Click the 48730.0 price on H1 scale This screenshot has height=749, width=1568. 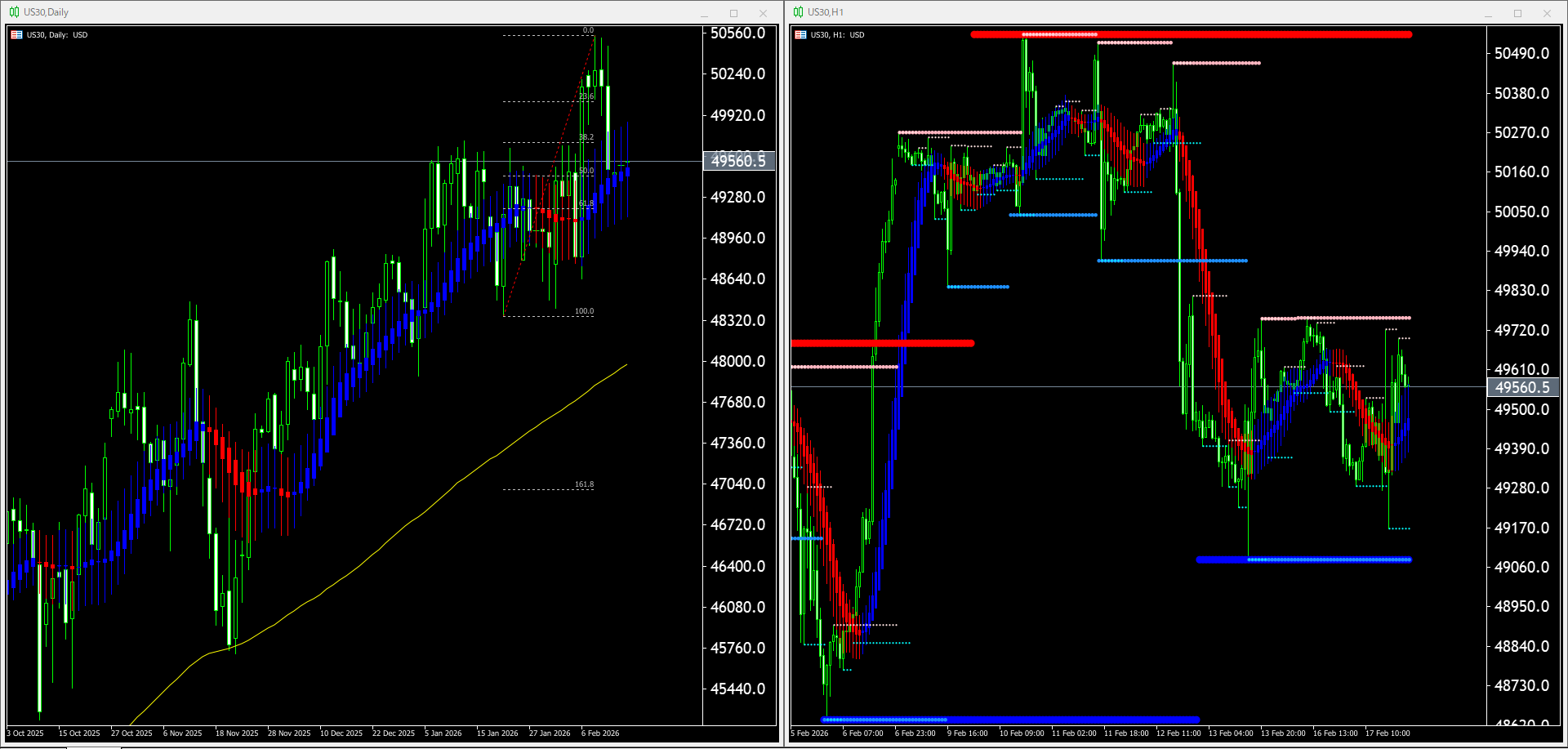click(x=1522, y=686)
